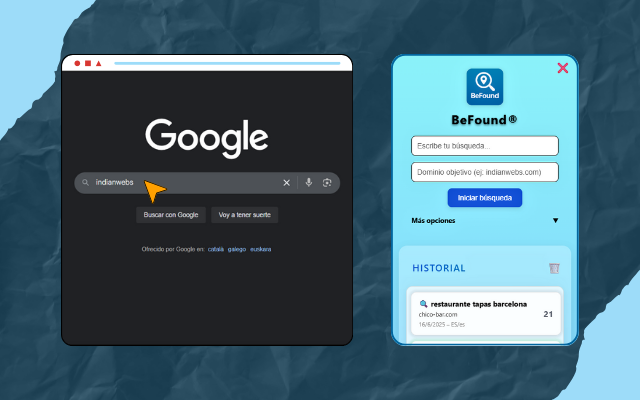Click the BeFound logo icon
Image resolution: width=640 pixels, height=400 pixels.
pyautogui.click(x=484, y=87)
